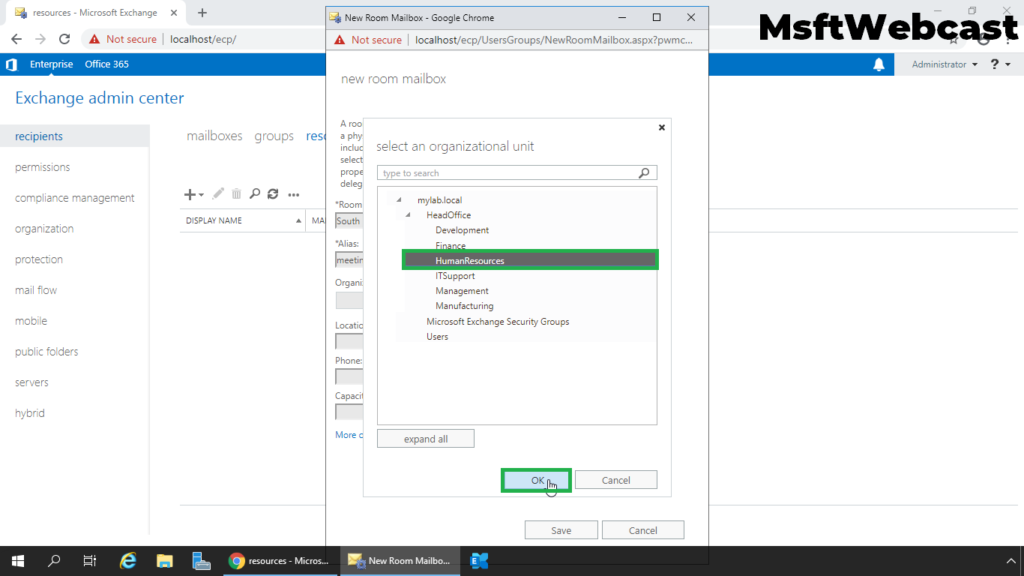Switch to the mailboxes tab
This screenshot has width=1024, height=576.
click(214, 136)
